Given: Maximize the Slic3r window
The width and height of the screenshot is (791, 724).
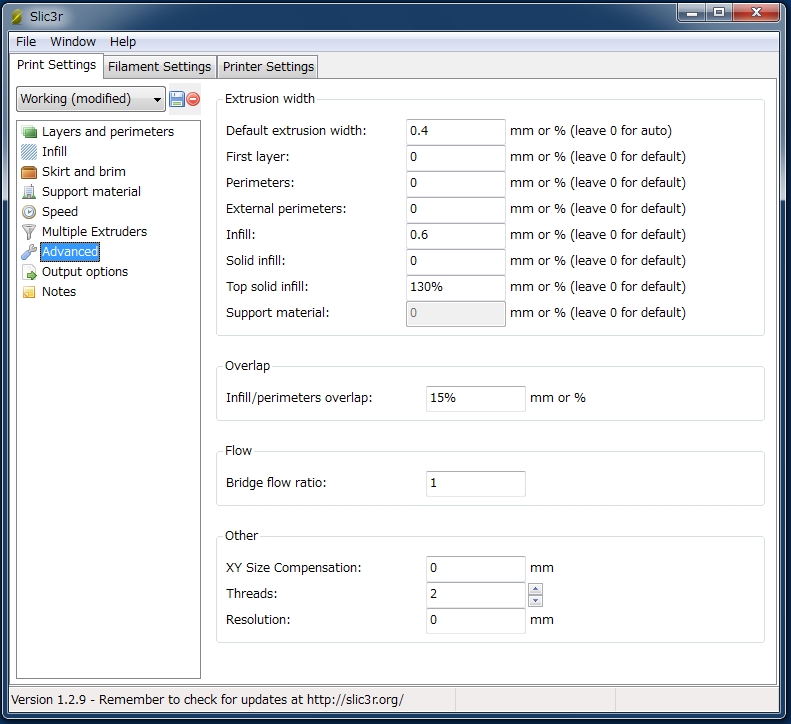Looking at the screenshot, I should pos(719,14).
